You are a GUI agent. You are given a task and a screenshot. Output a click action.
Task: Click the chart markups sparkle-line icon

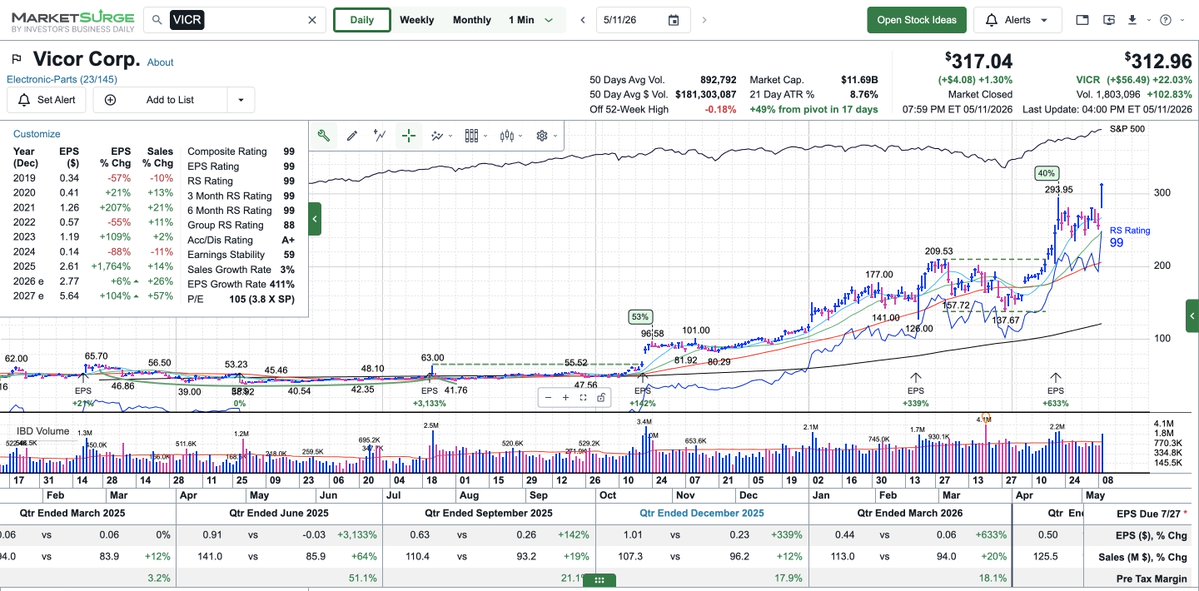tap(437, 136)
